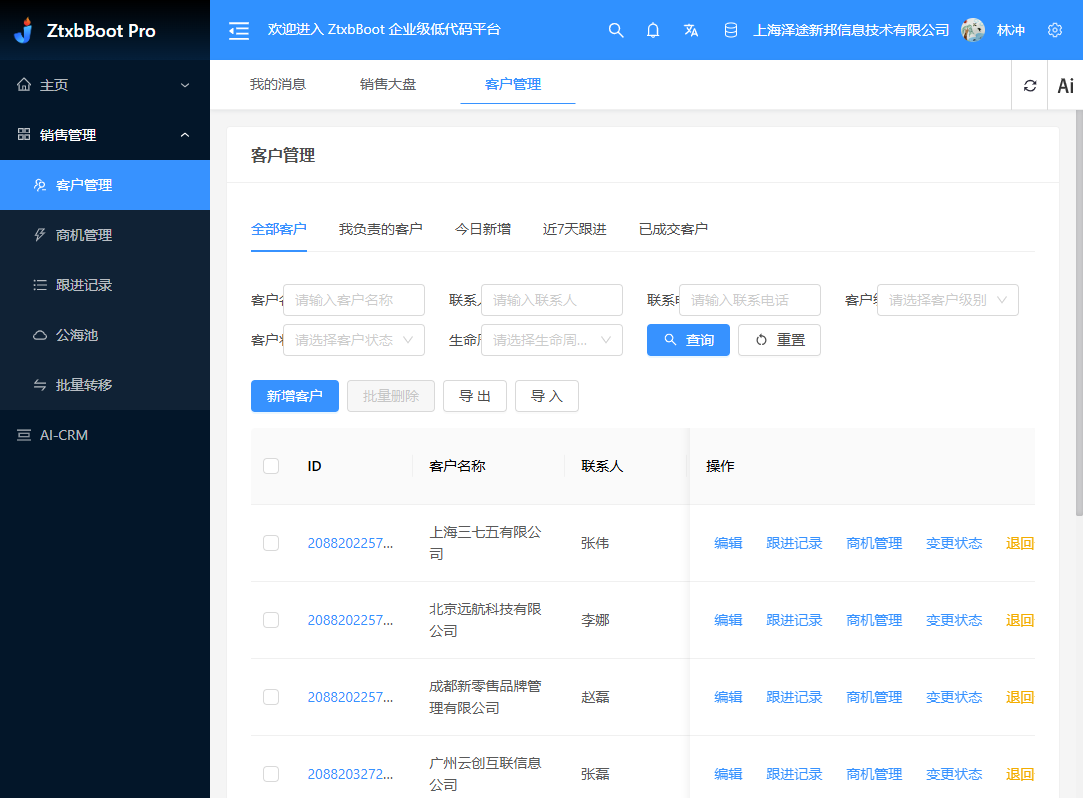Click the company name 上海泽途新邦信息技术有限公司
1083x798 pixels.
coord(851,30)
